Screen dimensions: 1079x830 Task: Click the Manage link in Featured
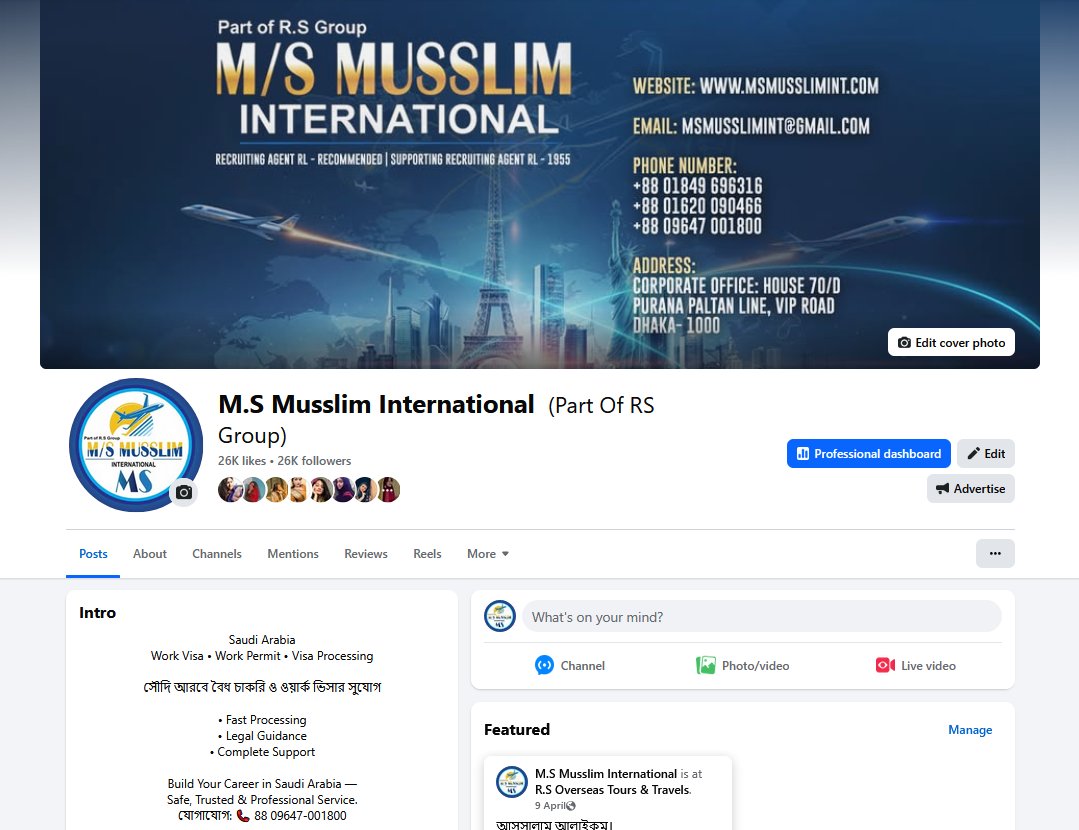(x=970, y=730)
